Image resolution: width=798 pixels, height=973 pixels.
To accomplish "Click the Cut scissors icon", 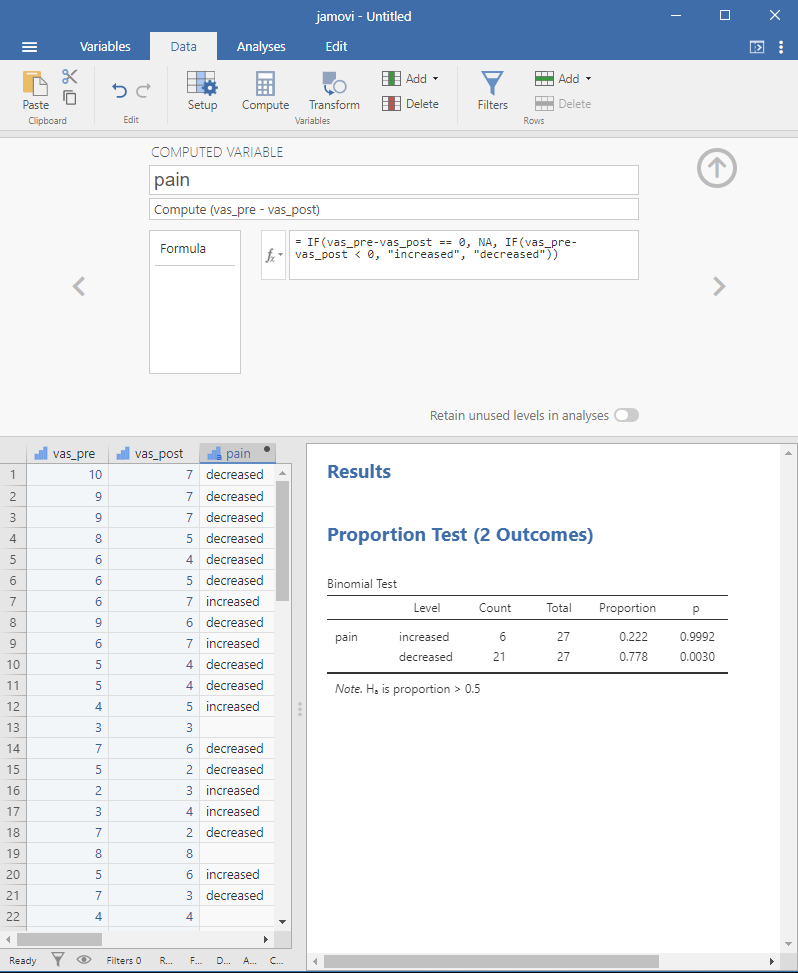I will click(x=69, y=77).
